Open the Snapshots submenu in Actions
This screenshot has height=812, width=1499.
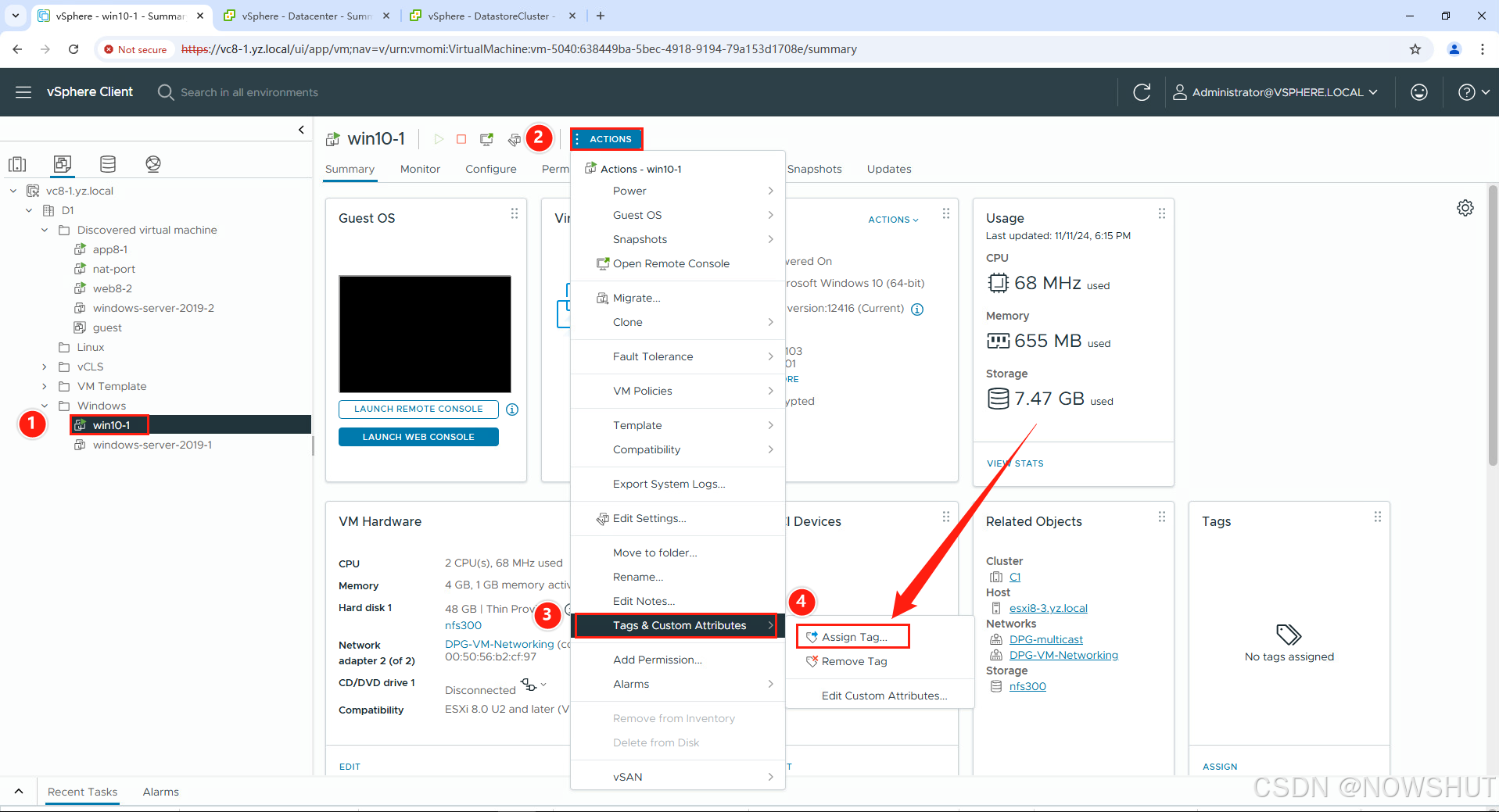pos(678,239)
